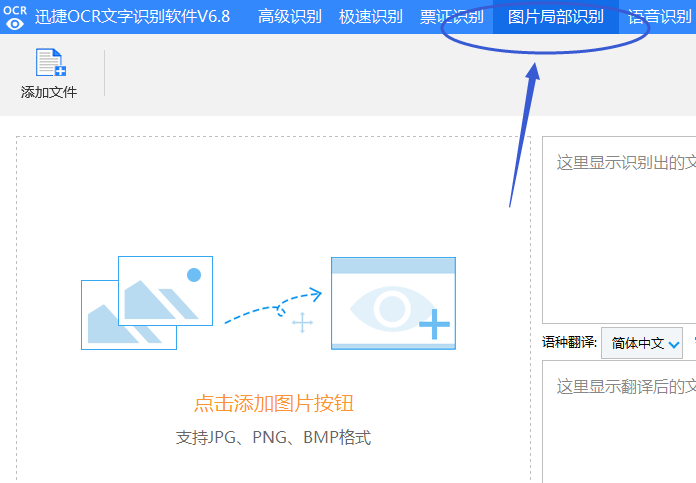Click the 添加文件 document icon
Screen dimensions: 696x483
coord(51,63)
